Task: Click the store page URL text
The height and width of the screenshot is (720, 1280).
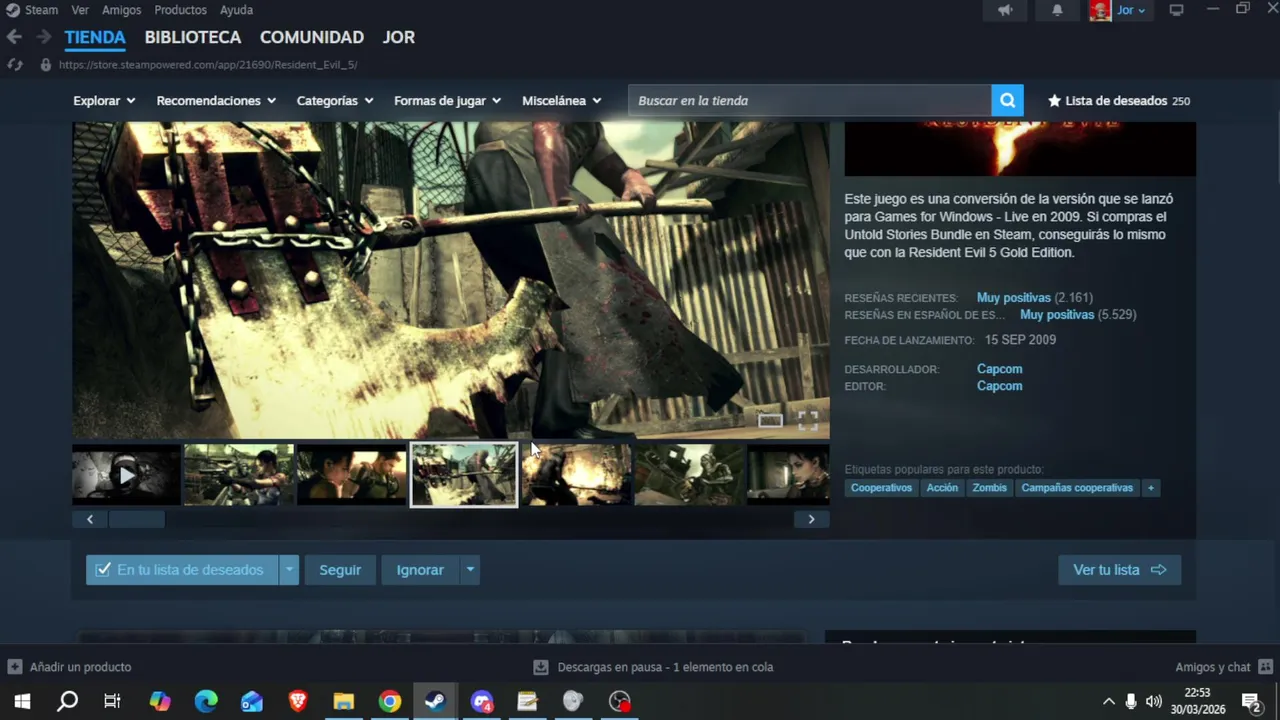Action: [x=208, y=64]
